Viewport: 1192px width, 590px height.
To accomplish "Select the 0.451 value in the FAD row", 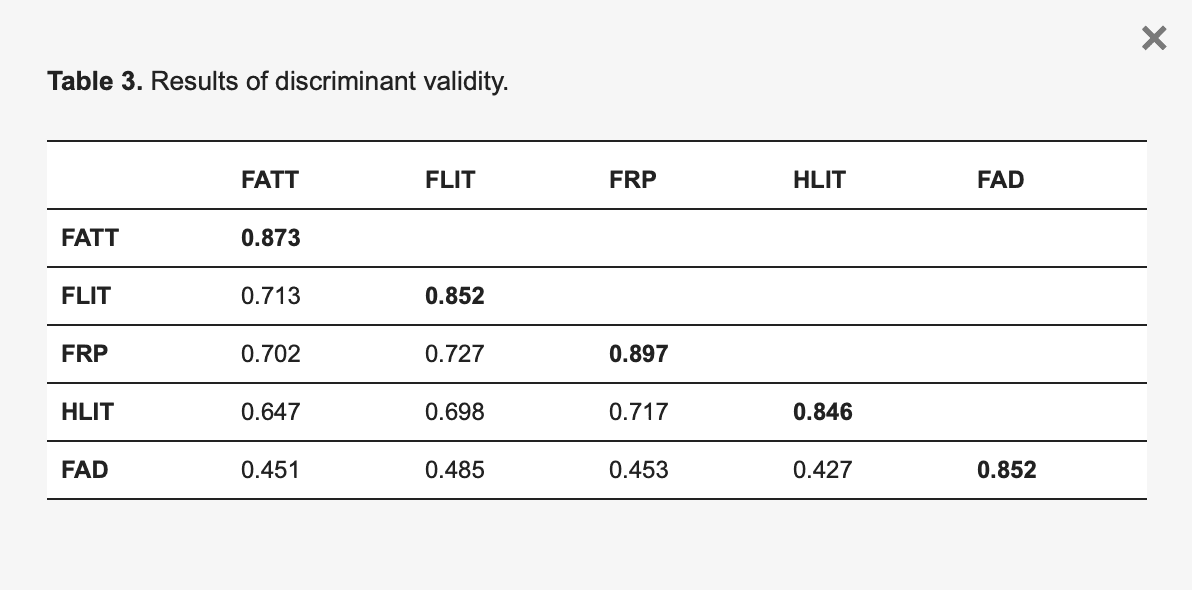I will [x=270, y=470].
